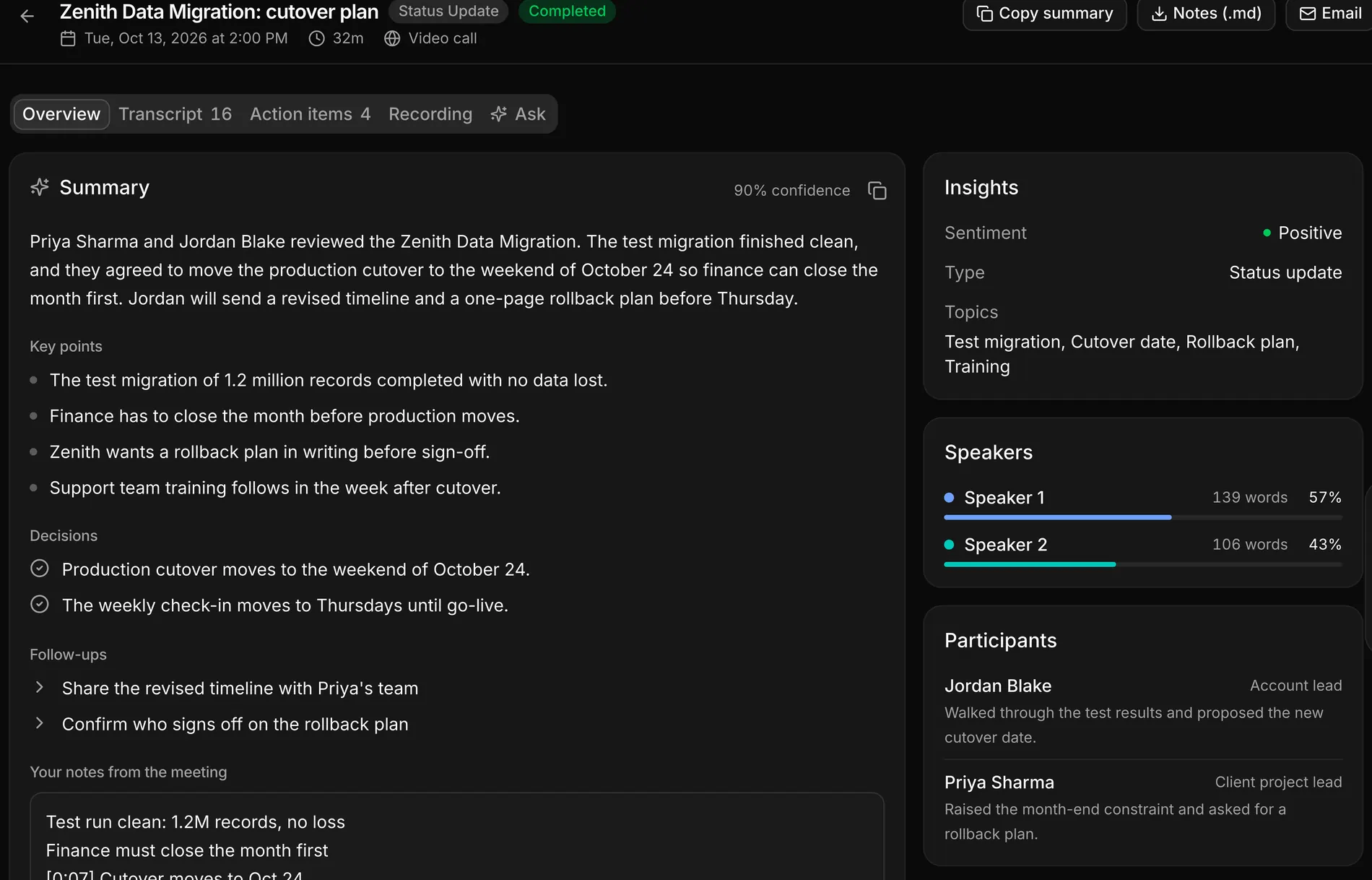The width and height of the screenshot is (1372, 880).
Task: Go back using the left arrow icon
Action: [27, 16]
